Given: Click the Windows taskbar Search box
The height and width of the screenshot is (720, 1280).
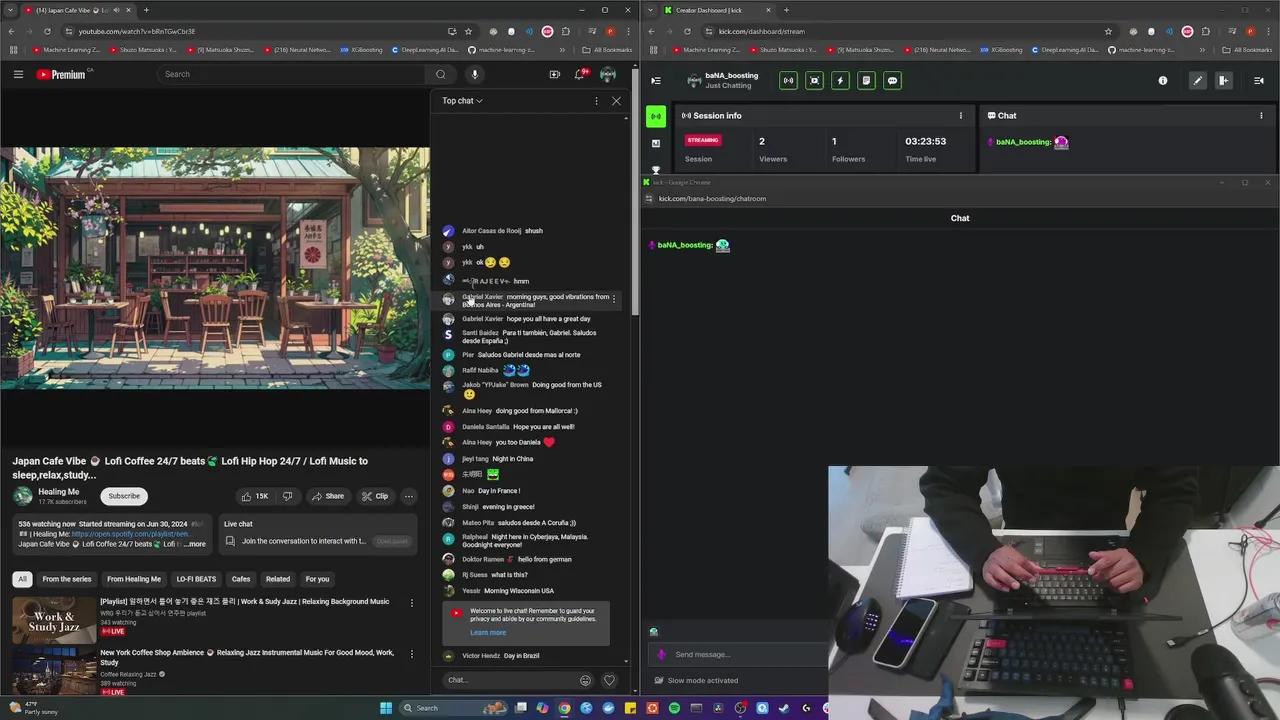Looking at the screenshot, I should coord(455,708).
